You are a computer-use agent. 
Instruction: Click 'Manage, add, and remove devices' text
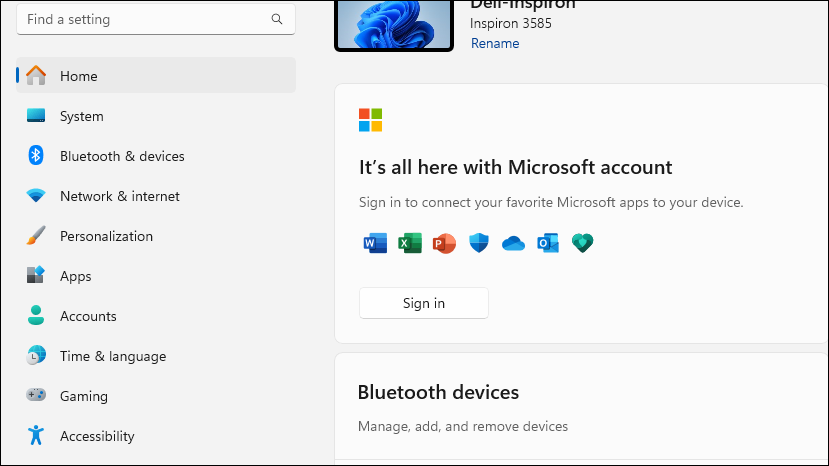pyautogui.click(x=463, y=426)
